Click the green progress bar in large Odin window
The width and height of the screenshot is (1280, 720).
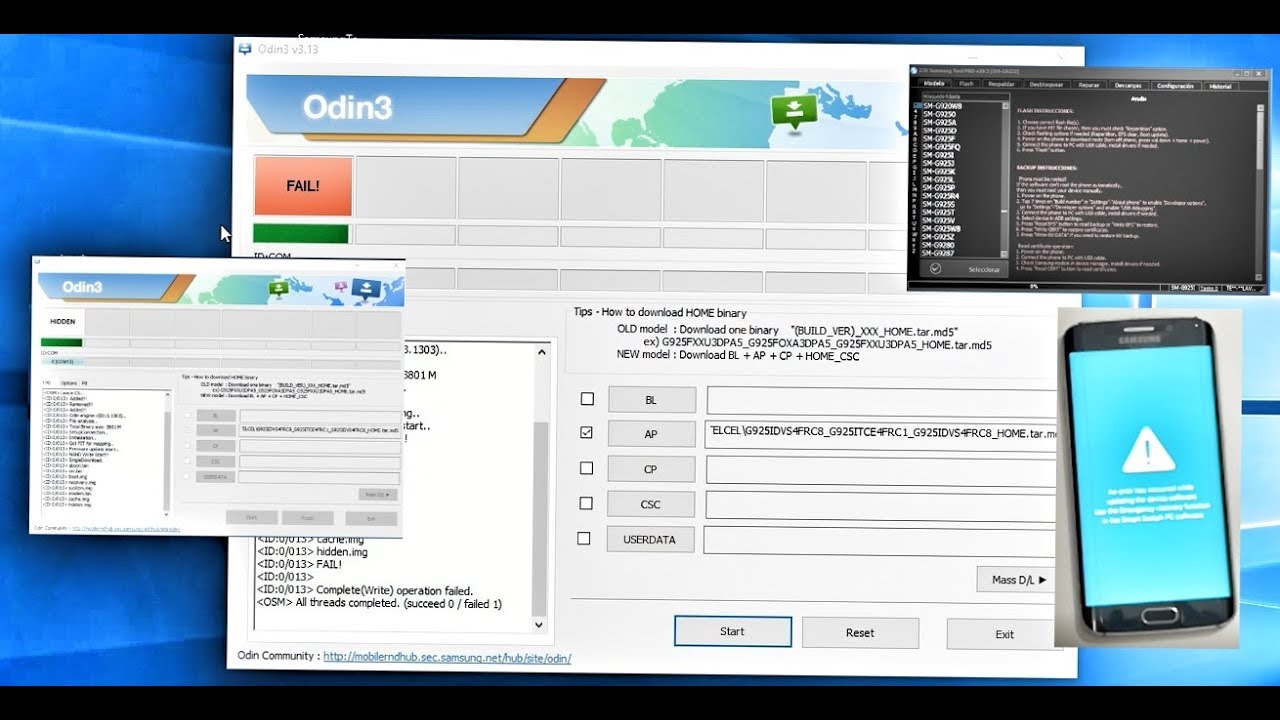(x=301, y=234)
